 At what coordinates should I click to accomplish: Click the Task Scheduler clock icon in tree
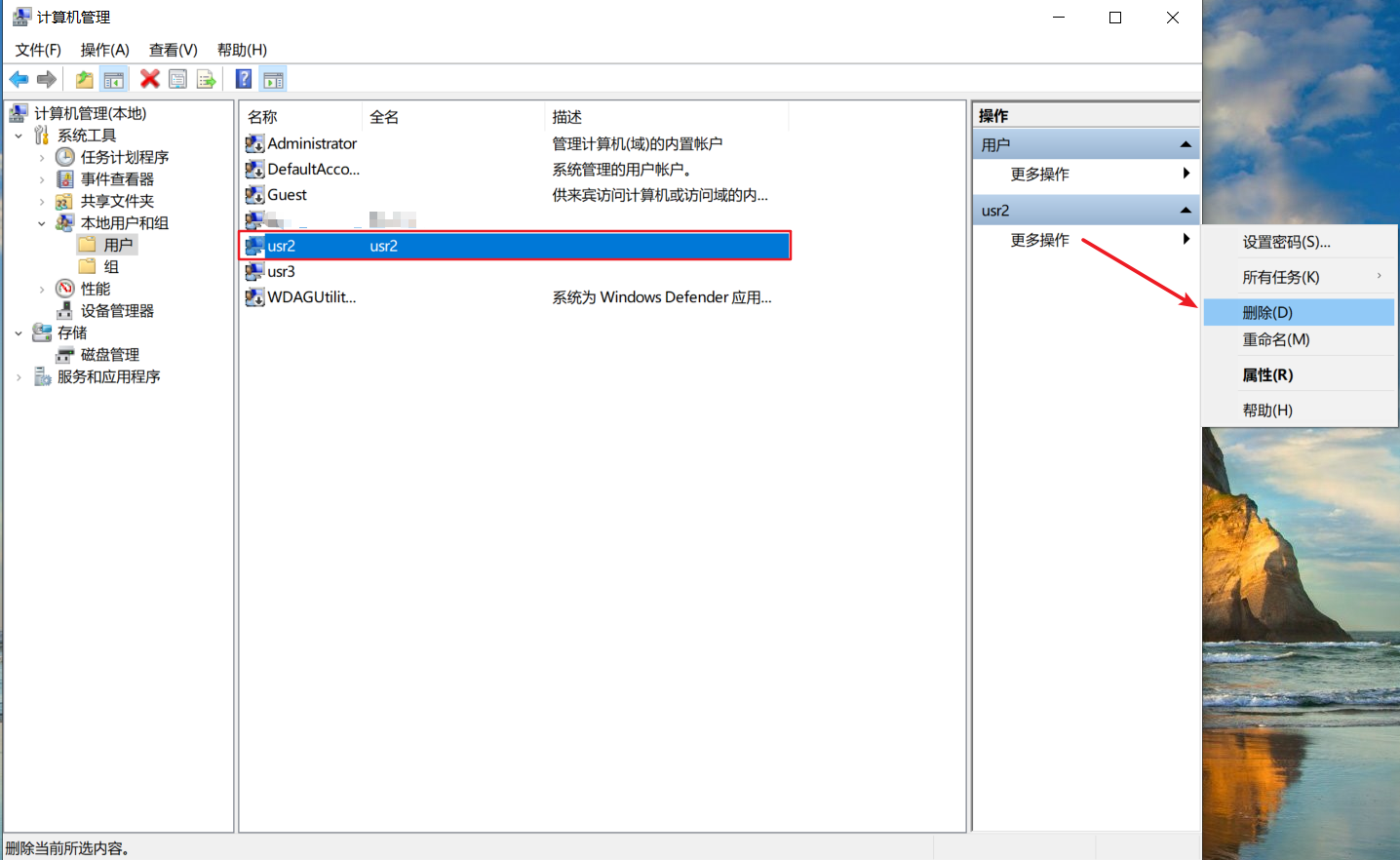click(65, 157)
